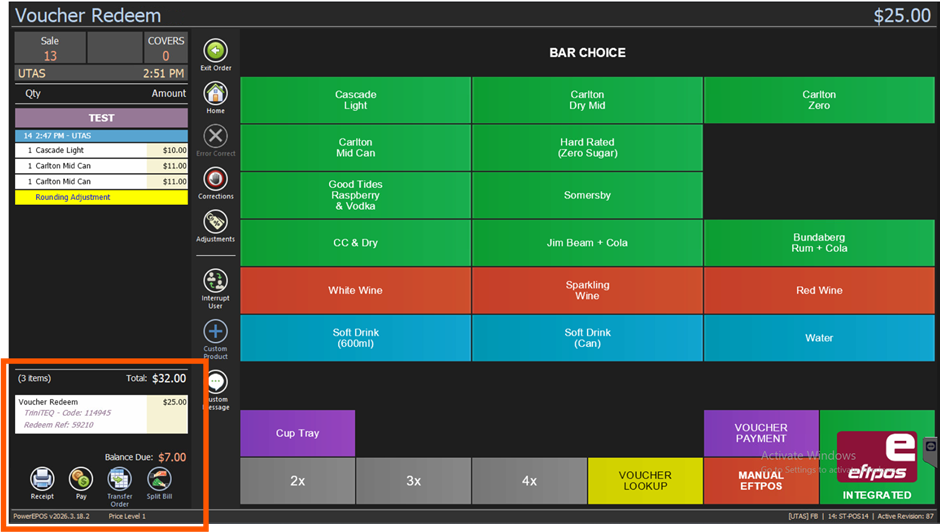Select the Rounding Adjustment line
Image resolution: width=940 pixels, height=532 pixels.
101,197
